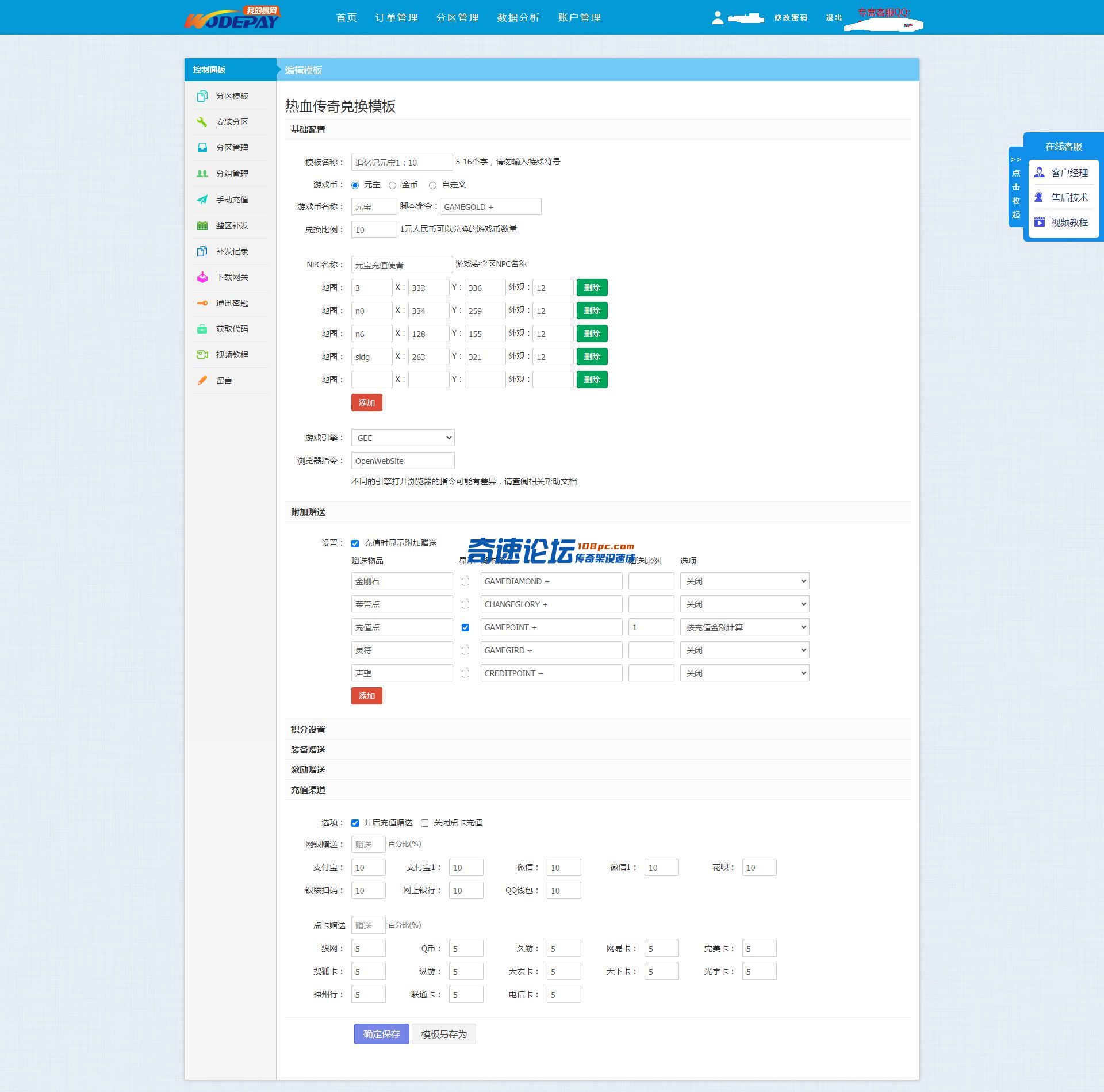Click the 模板另存为 button
Viewport: 1104px width, 1092px height.
click(444, 1033)
